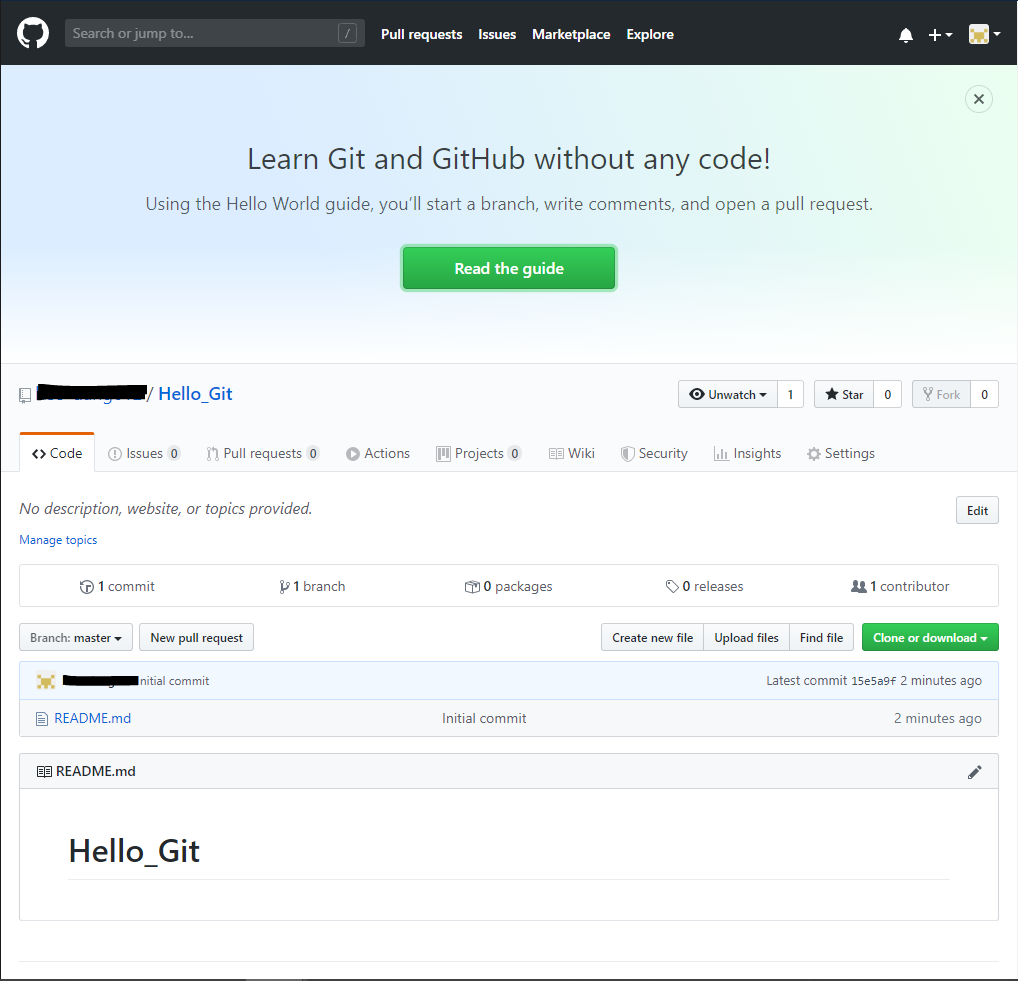Image resolution: width=1018 pixels, height=981 pixels.
Task: Click Manage topics link
Action: (58, 540)
